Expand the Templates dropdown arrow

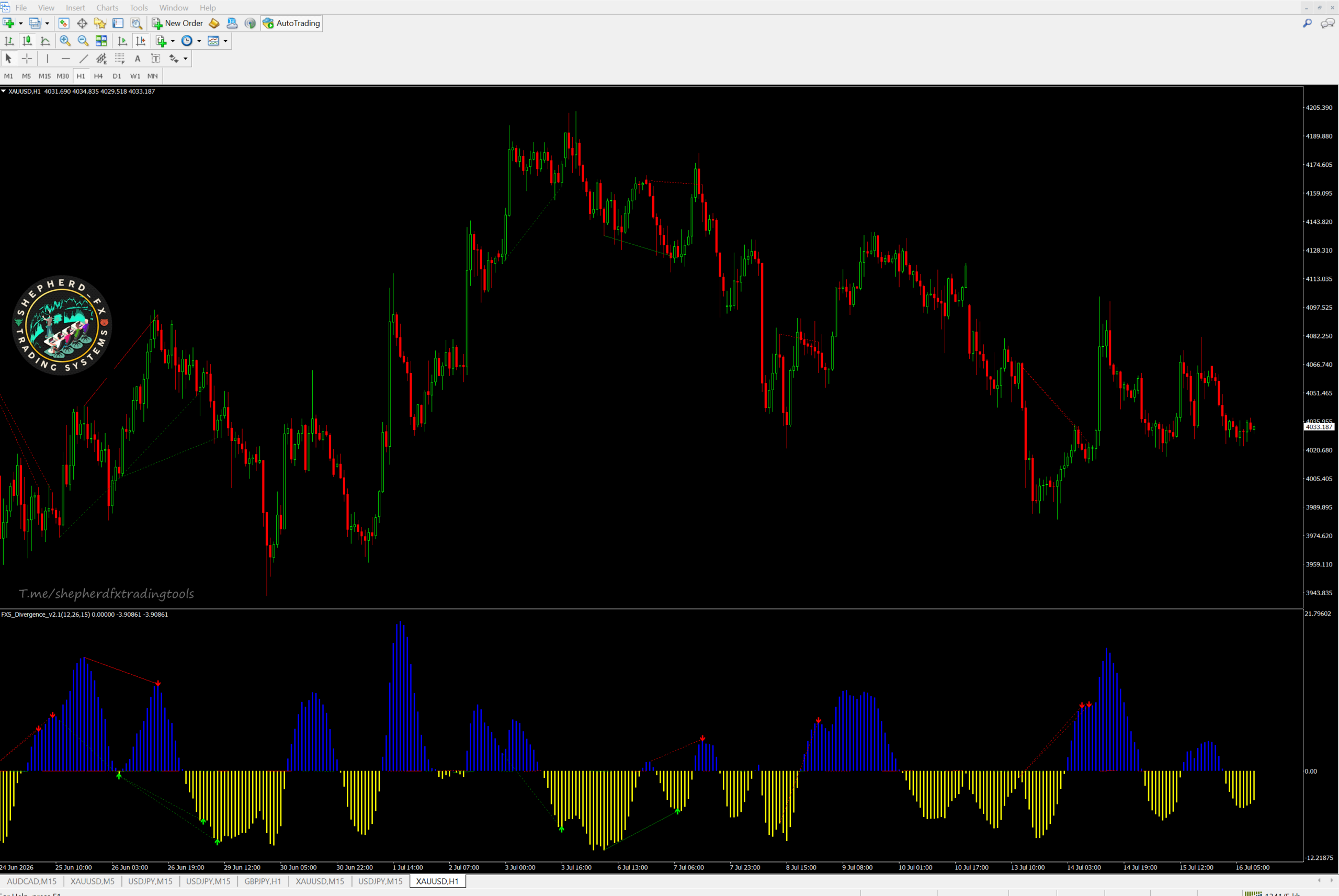click(x=225, y=41)
